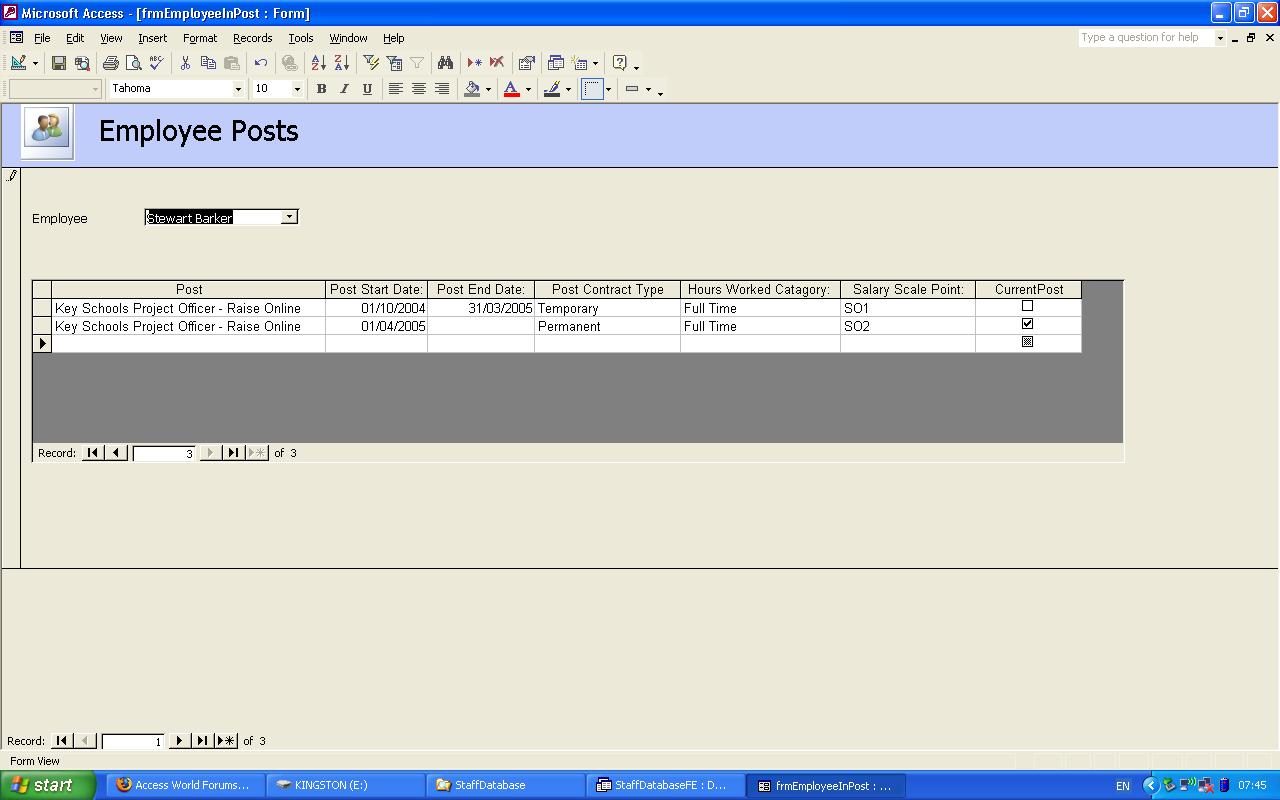Go to last record in subform navigator
The image size is (1280, 800).
click(233, 453)
